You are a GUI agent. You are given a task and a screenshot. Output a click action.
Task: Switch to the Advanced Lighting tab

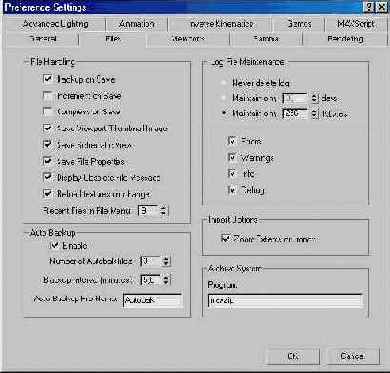(x=56, y=24)
